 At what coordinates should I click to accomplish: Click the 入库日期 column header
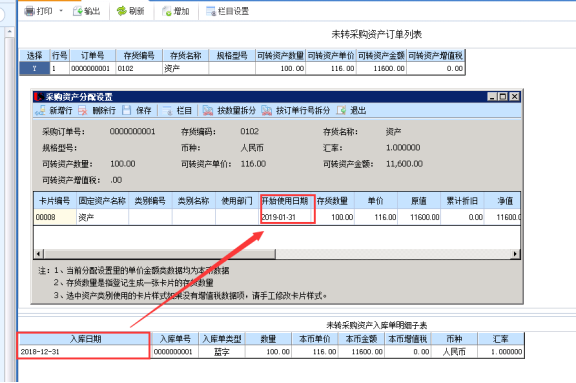coord(84,339)
